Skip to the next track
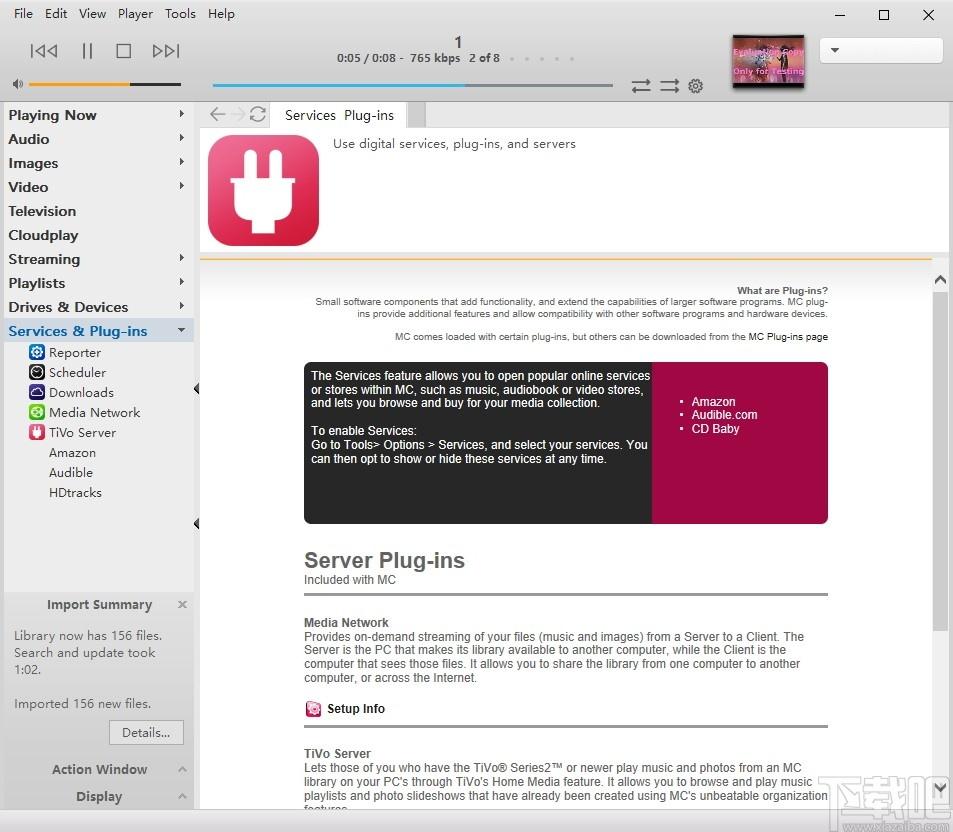The width and height of the screenshot is (953, 832). (x=166, y=50)
